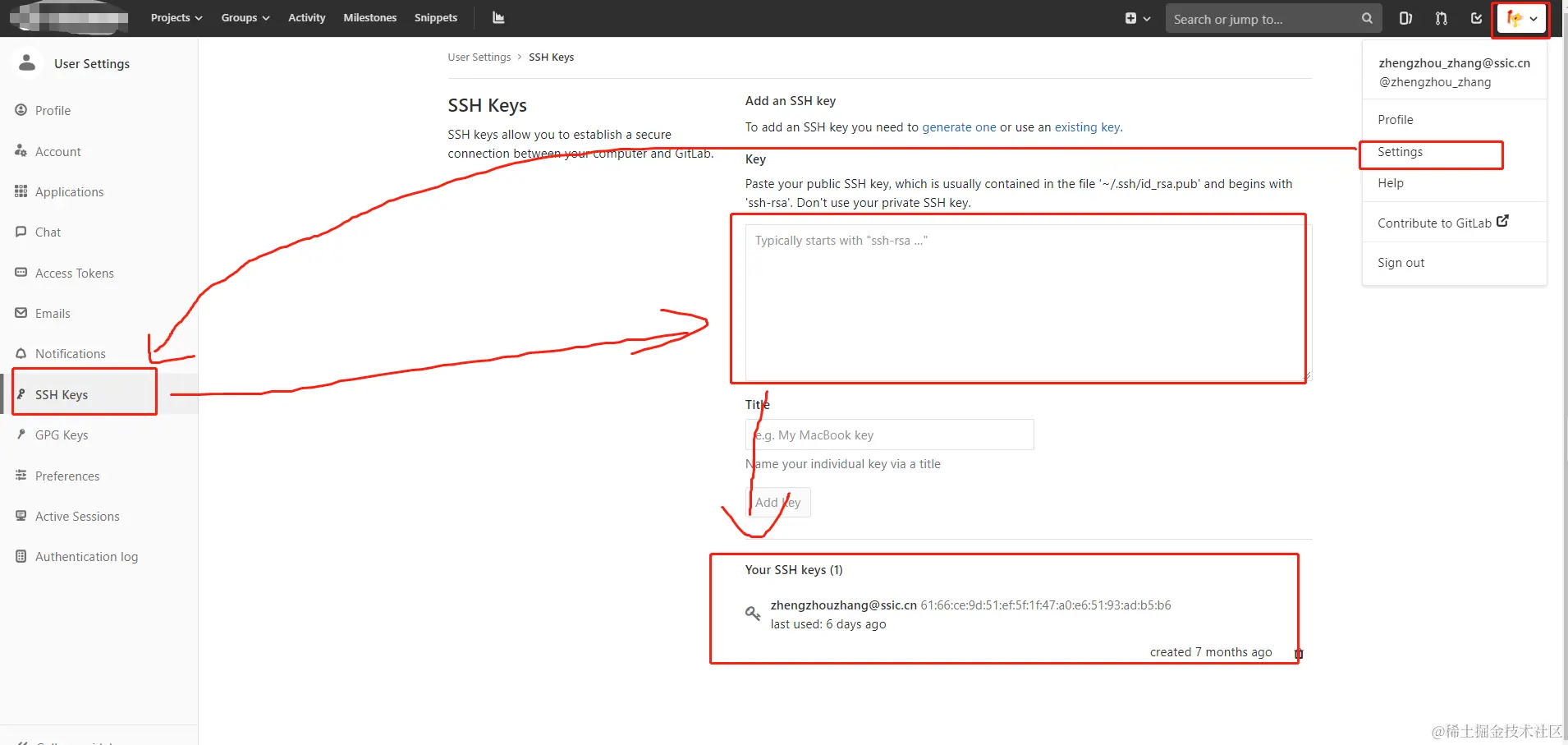Click the SSH Keys breadcrumb link

click(x=551, y=57)
